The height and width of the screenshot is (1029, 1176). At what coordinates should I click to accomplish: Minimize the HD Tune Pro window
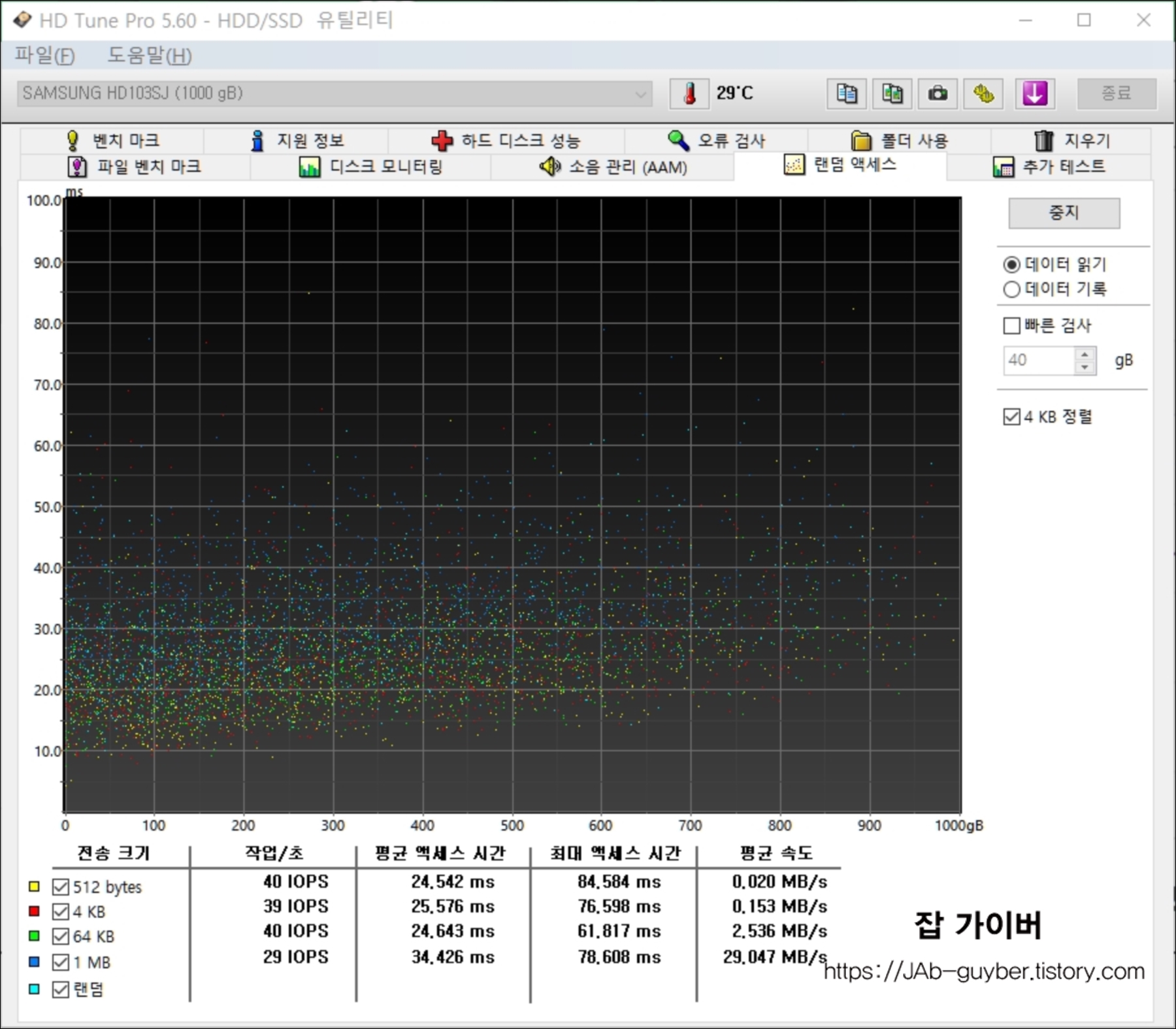1026,20
